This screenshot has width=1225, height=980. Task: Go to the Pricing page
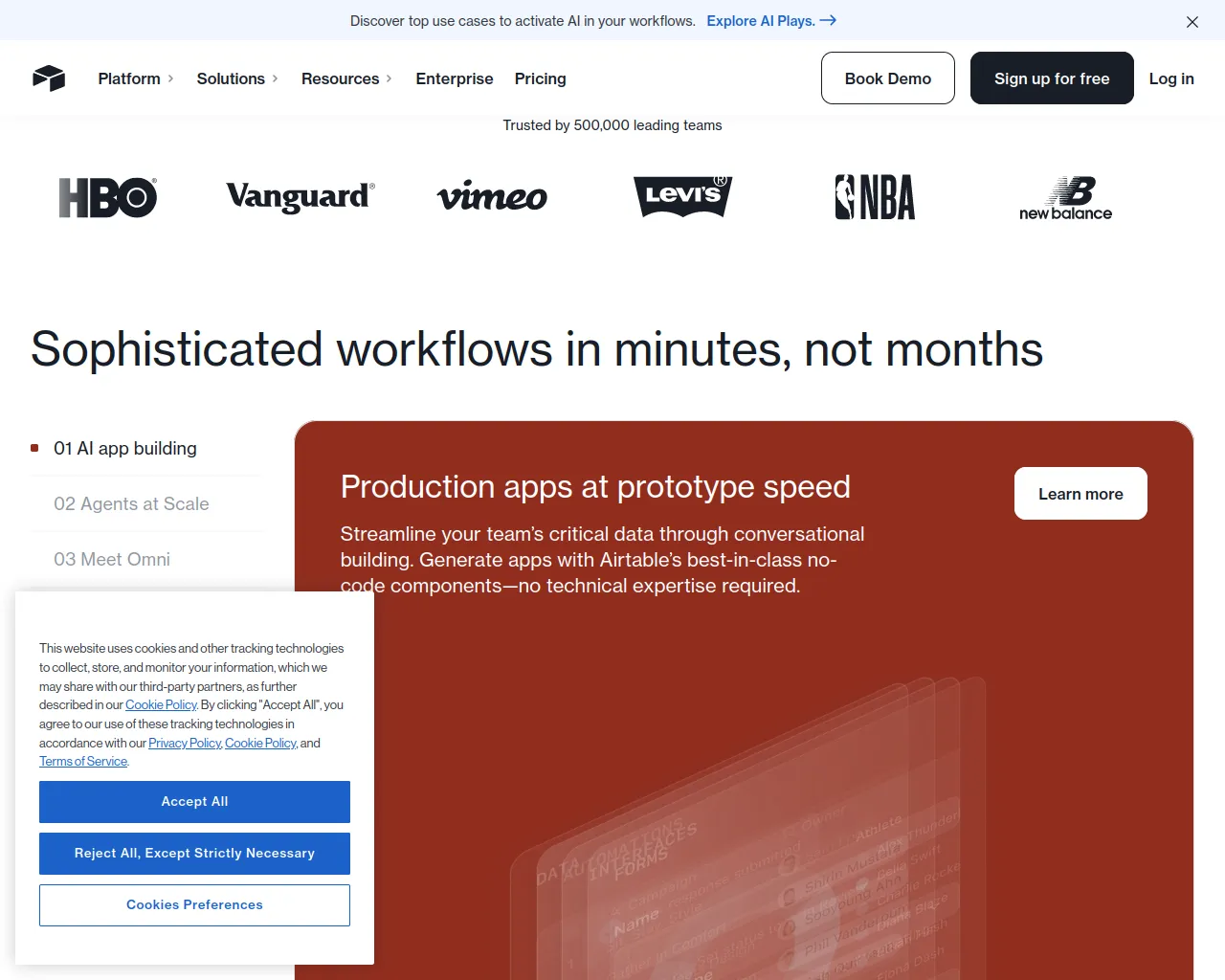(x=541, y=78)
